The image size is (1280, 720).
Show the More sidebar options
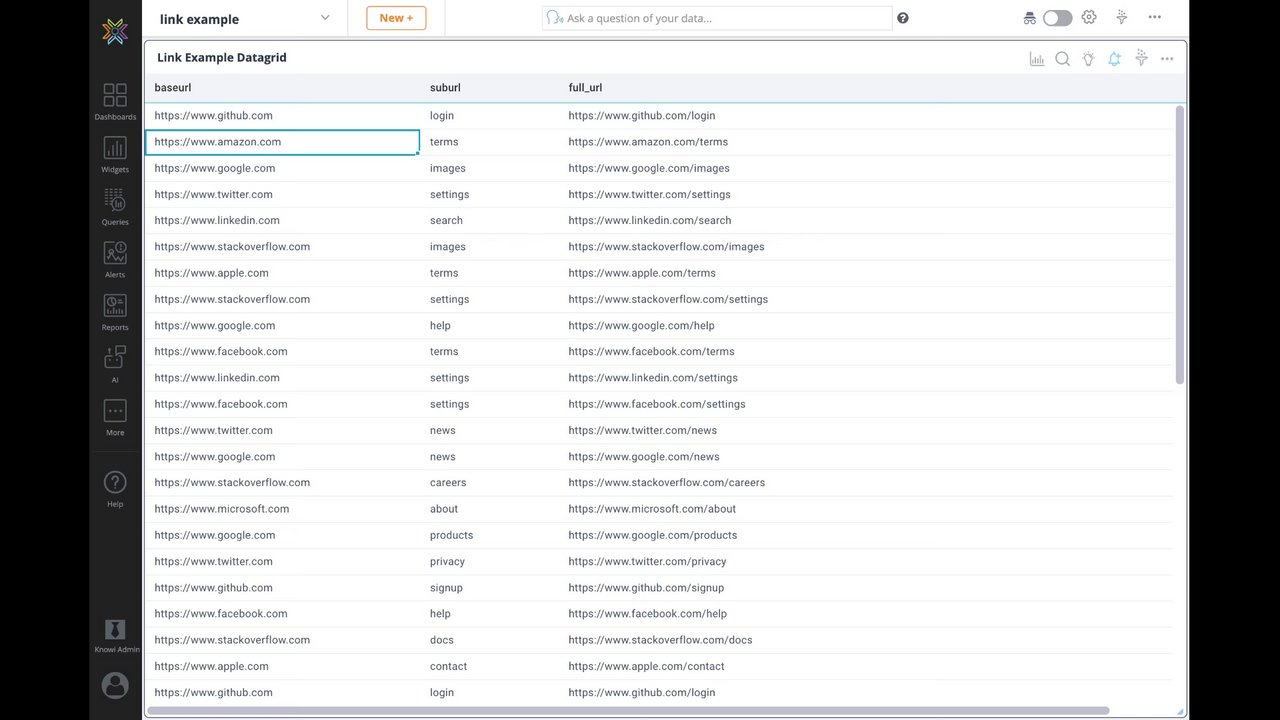tap(115, 418)
